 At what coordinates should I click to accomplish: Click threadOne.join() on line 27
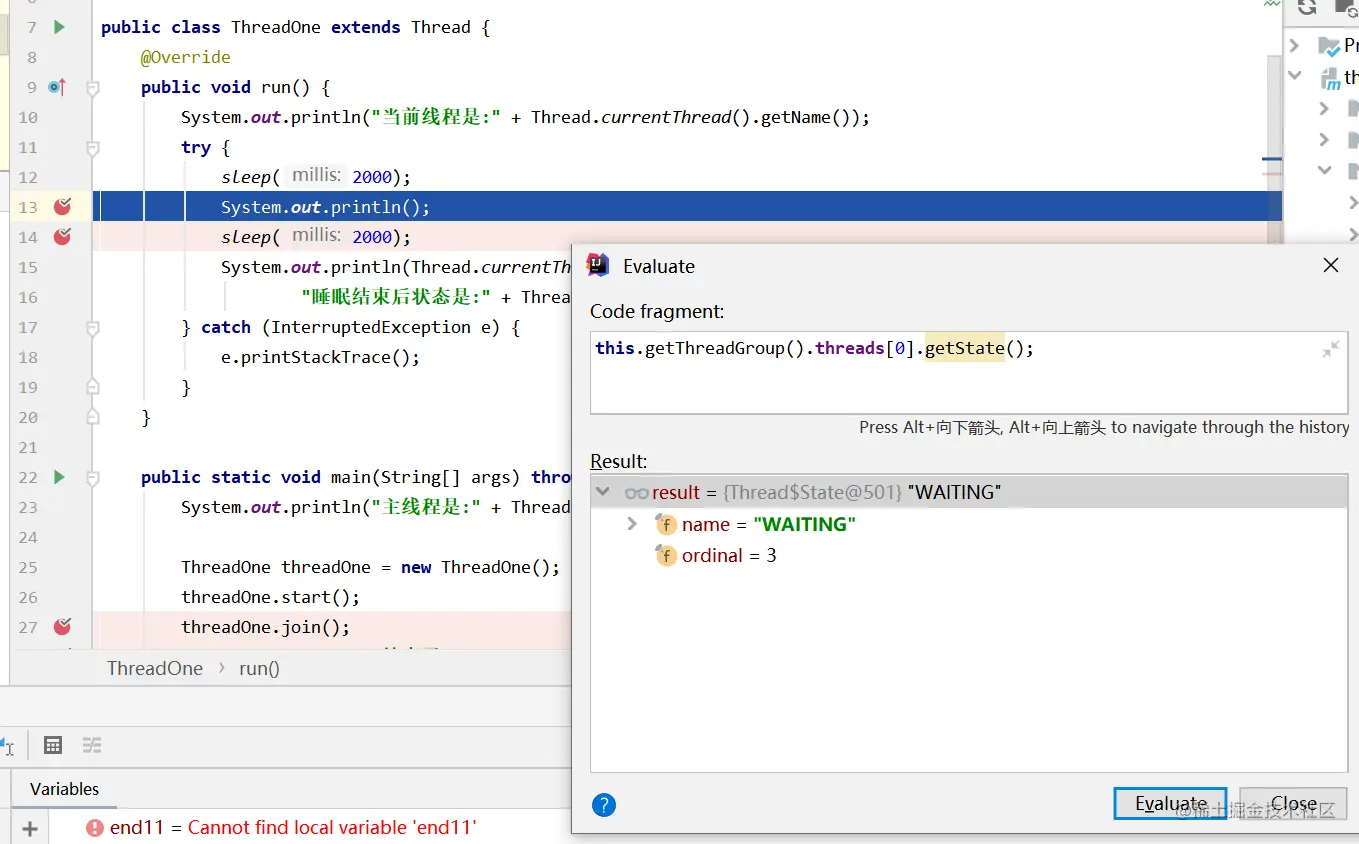pyautogui.click(x=266, y=627)
